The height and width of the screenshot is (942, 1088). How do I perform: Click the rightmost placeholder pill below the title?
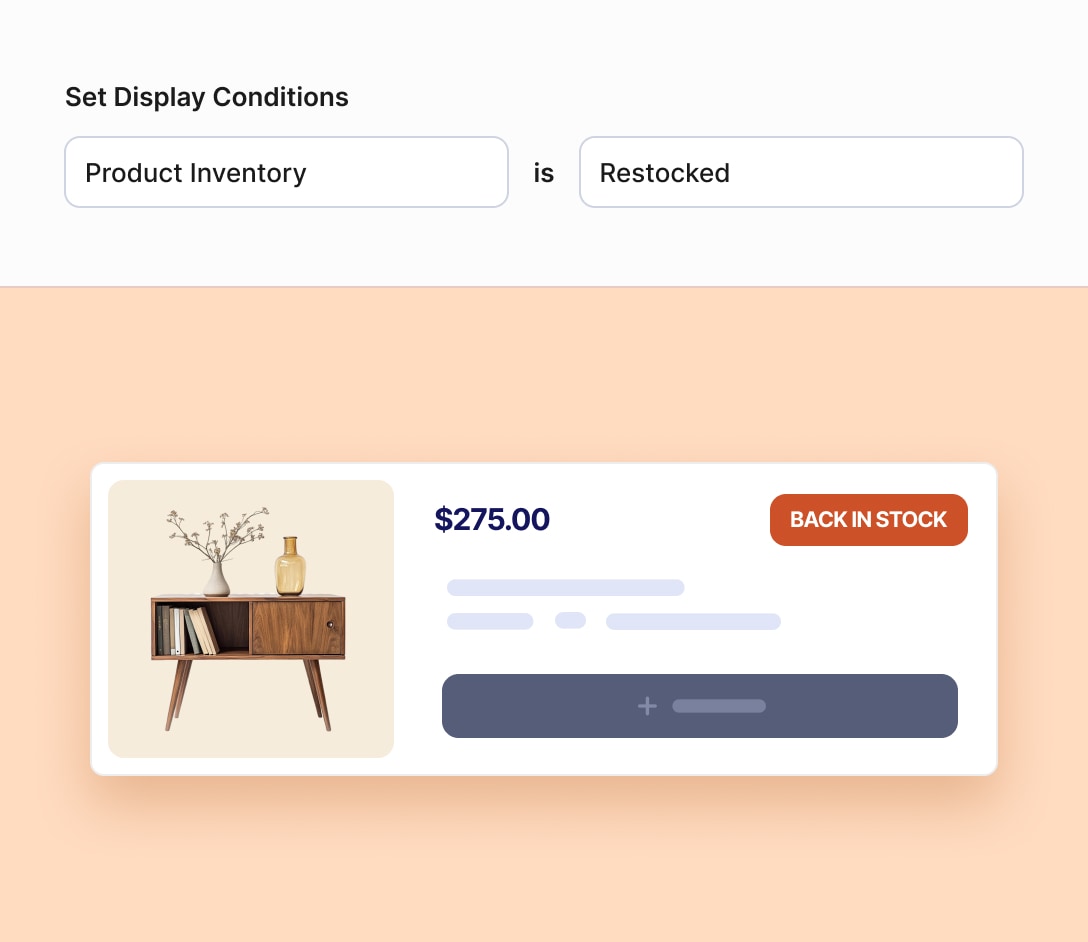693,622
